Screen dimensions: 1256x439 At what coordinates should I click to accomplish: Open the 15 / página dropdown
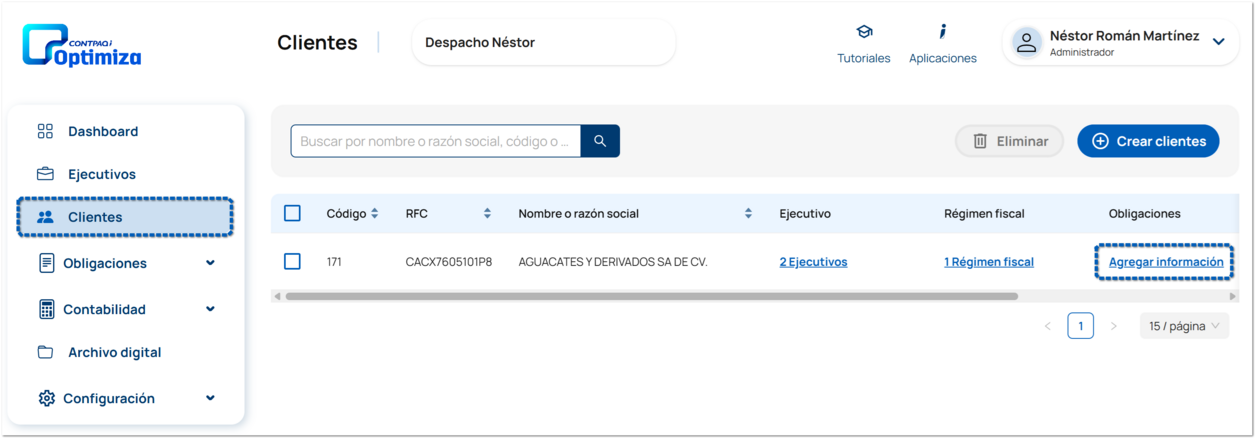tap(1184, 326)
